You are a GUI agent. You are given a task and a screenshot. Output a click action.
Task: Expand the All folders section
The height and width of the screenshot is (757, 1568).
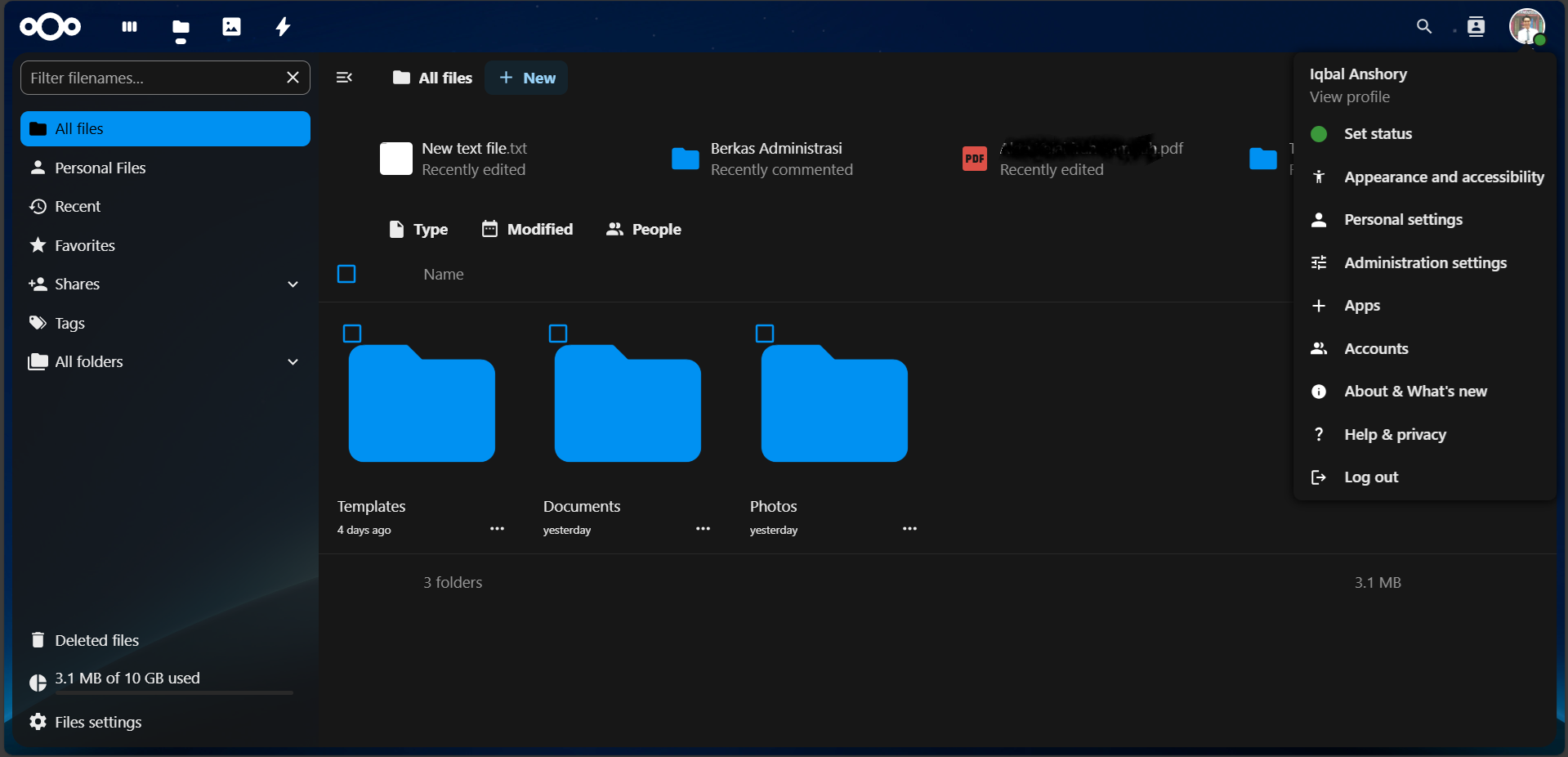(x=293, y=362)
